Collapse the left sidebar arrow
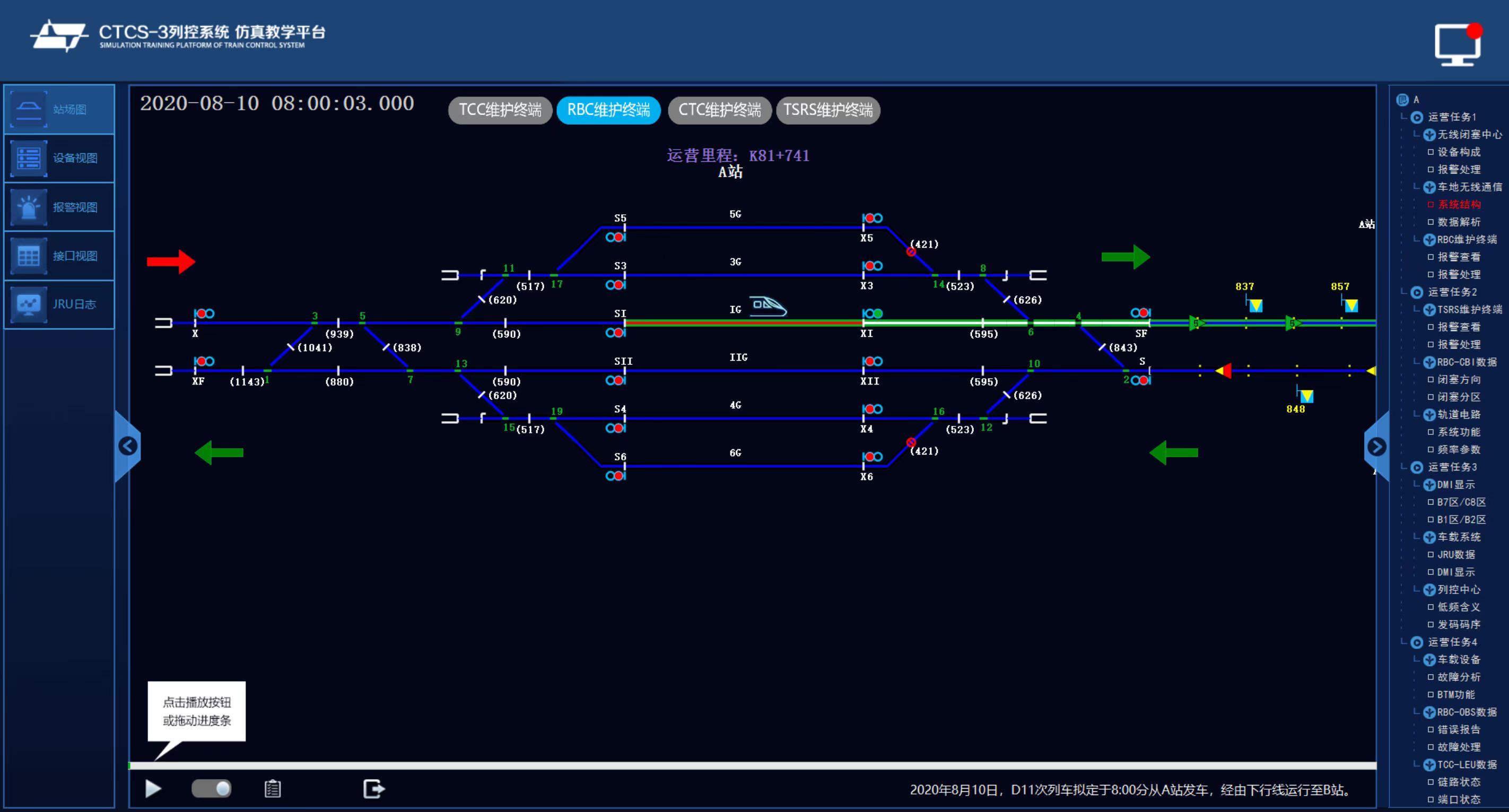This screenshot has width=1509, height=812. click(128, 447)
